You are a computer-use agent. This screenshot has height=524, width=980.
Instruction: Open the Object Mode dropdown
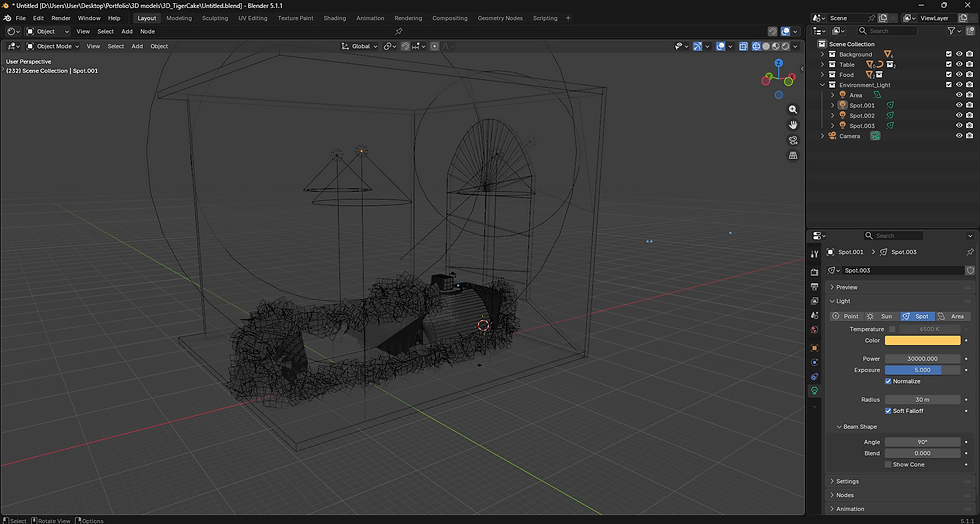pos(53,46)
